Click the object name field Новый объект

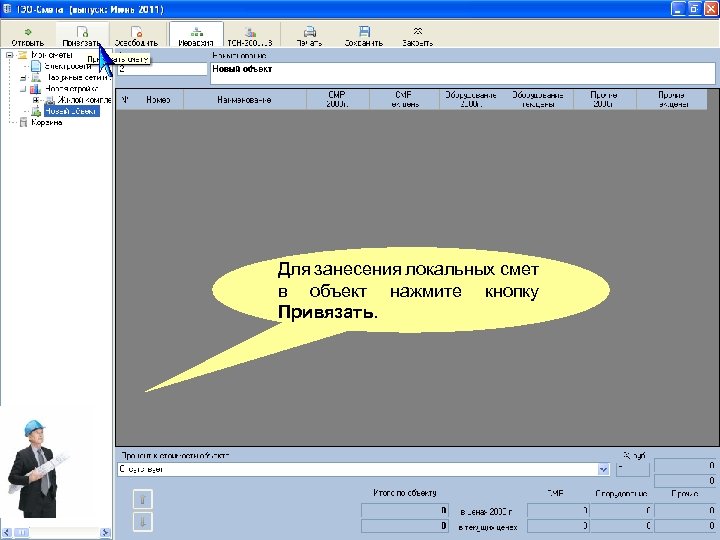[x=462, y=73]
